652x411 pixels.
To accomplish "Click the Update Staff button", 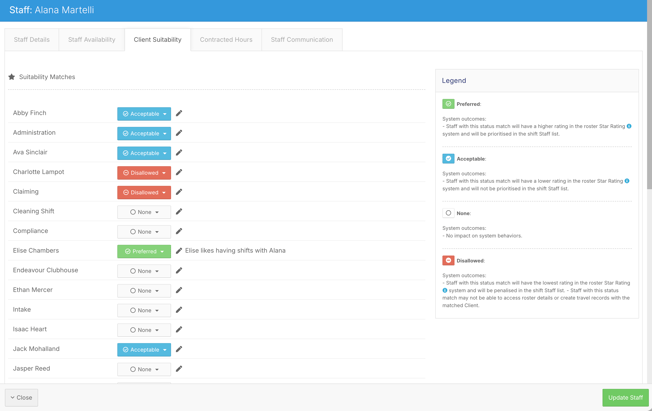I will 625,398.
